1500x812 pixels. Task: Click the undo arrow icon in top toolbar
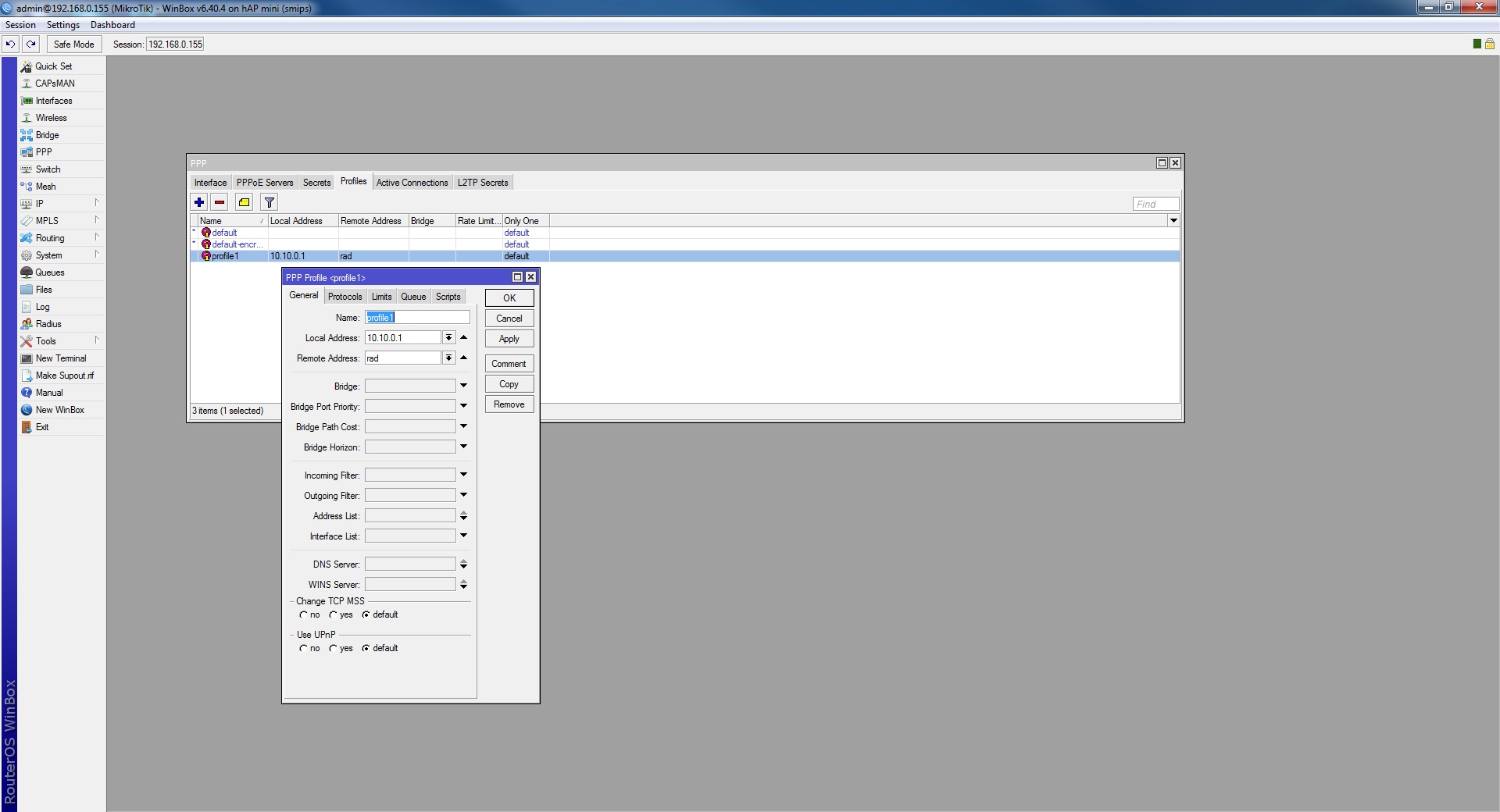point(10,45)
